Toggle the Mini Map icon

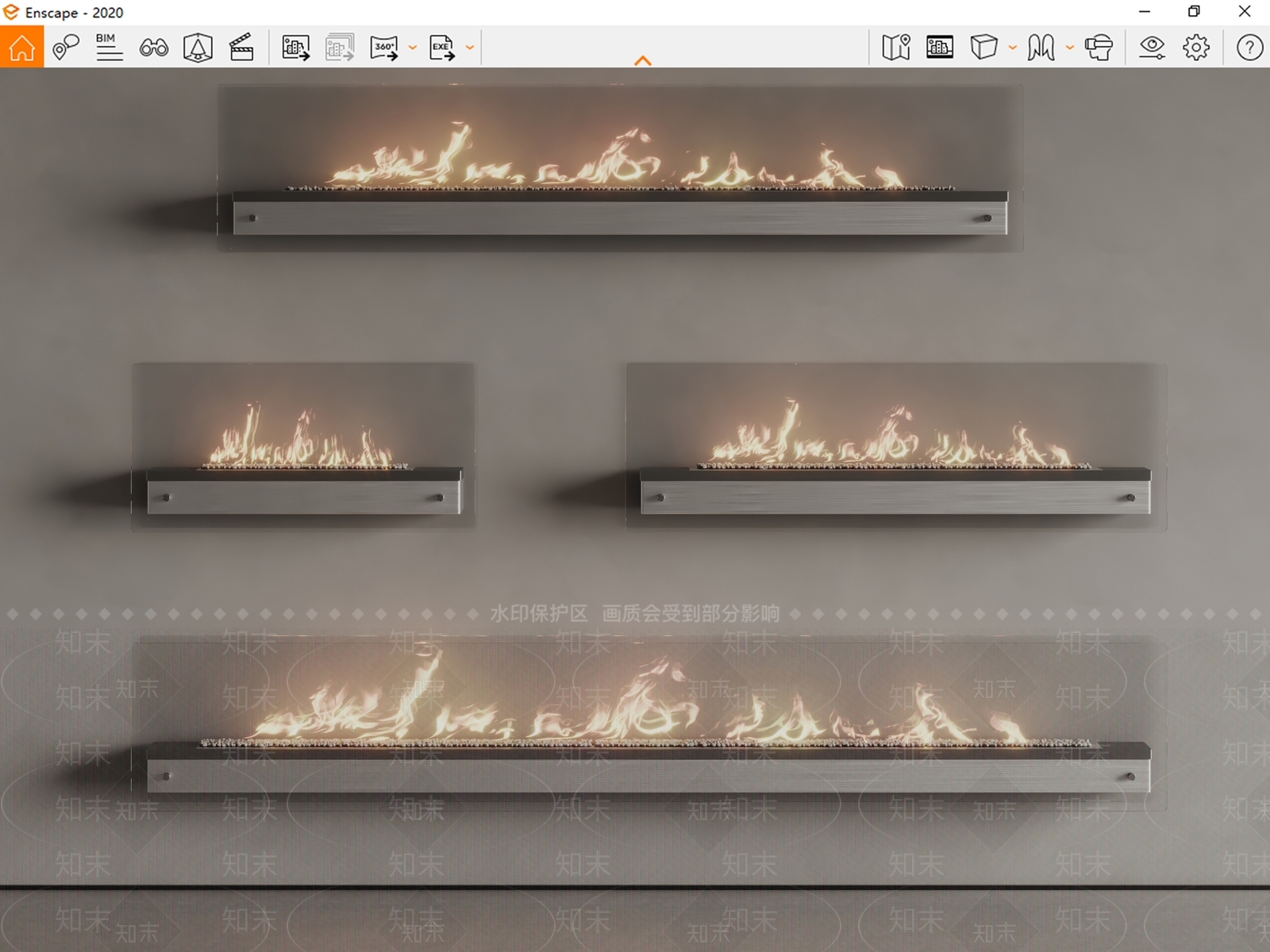pyautogui.click(x=896, y=47)
